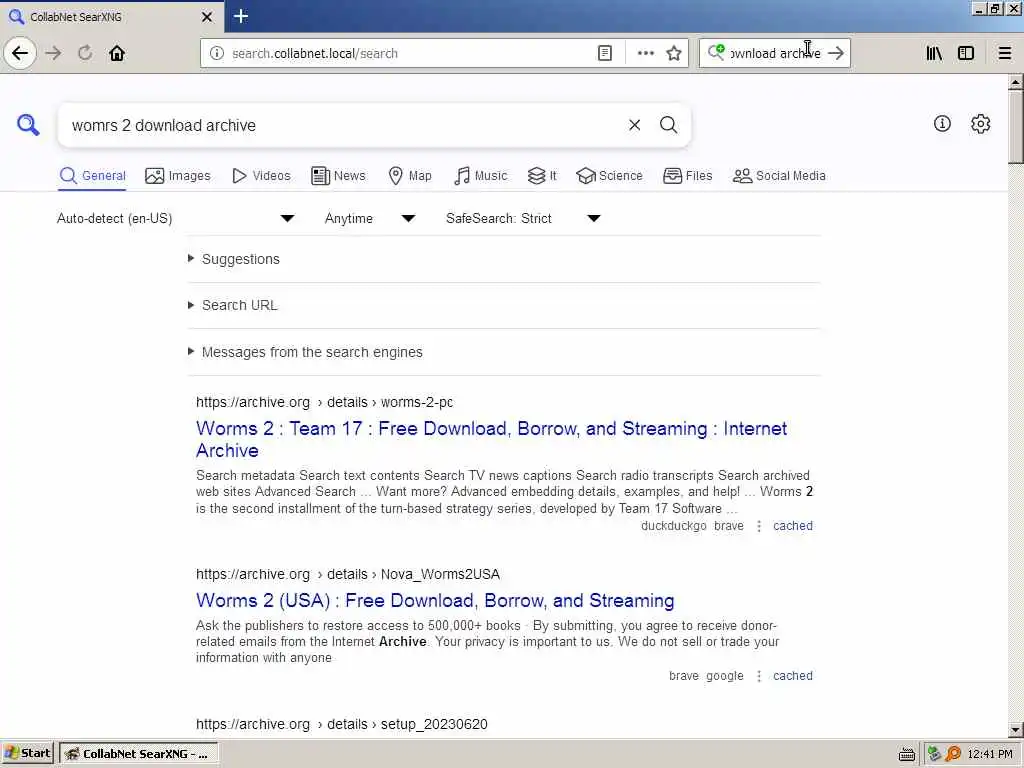Open preferences gear icon

(x=980, y=123)
